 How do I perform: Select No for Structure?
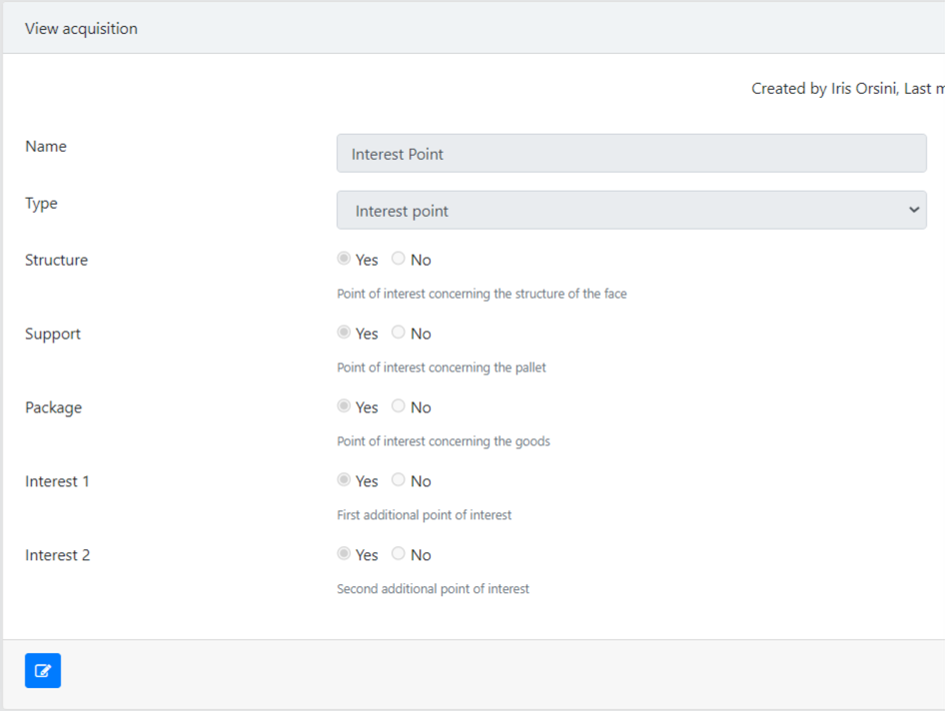pyautogui.click(x=398, y=258)
